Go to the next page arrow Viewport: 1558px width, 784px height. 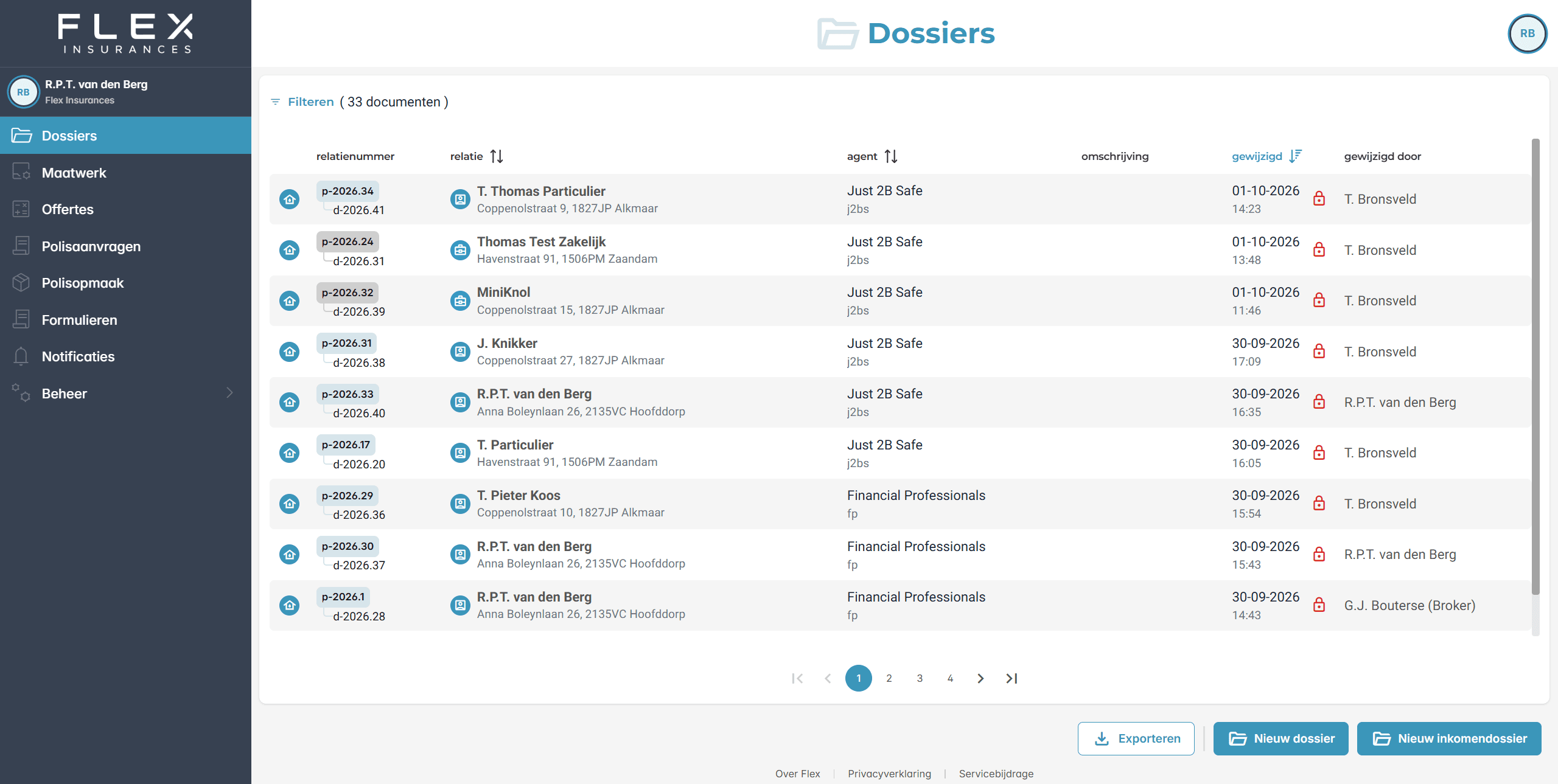980,678
